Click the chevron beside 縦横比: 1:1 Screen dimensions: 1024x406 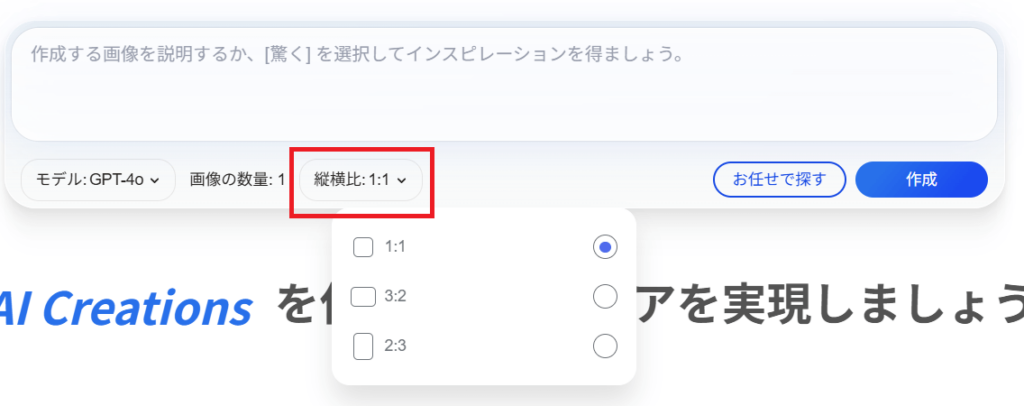(x=402, y=181)
